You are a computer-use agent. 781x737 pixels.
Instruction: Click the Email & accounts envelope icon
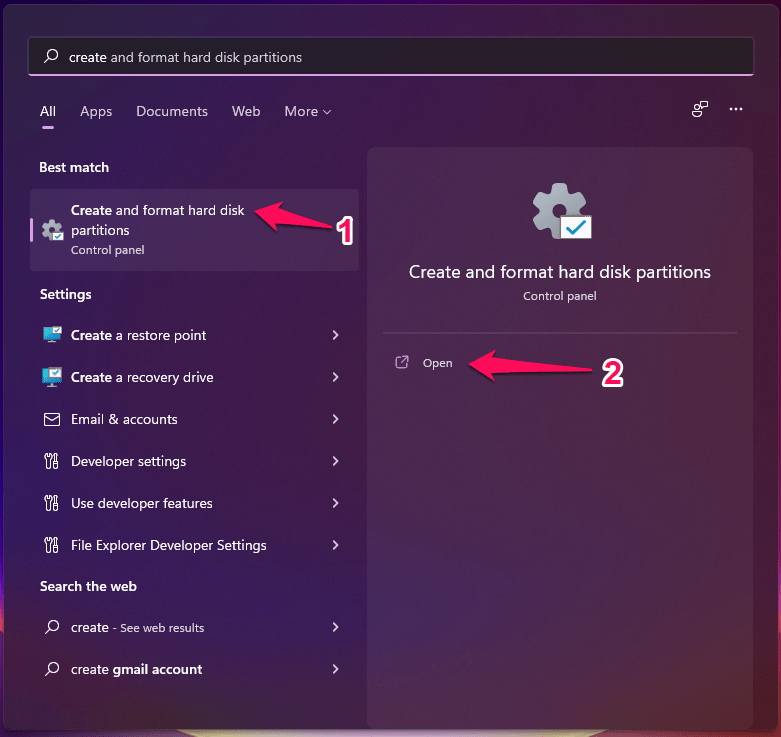point(52,420)
